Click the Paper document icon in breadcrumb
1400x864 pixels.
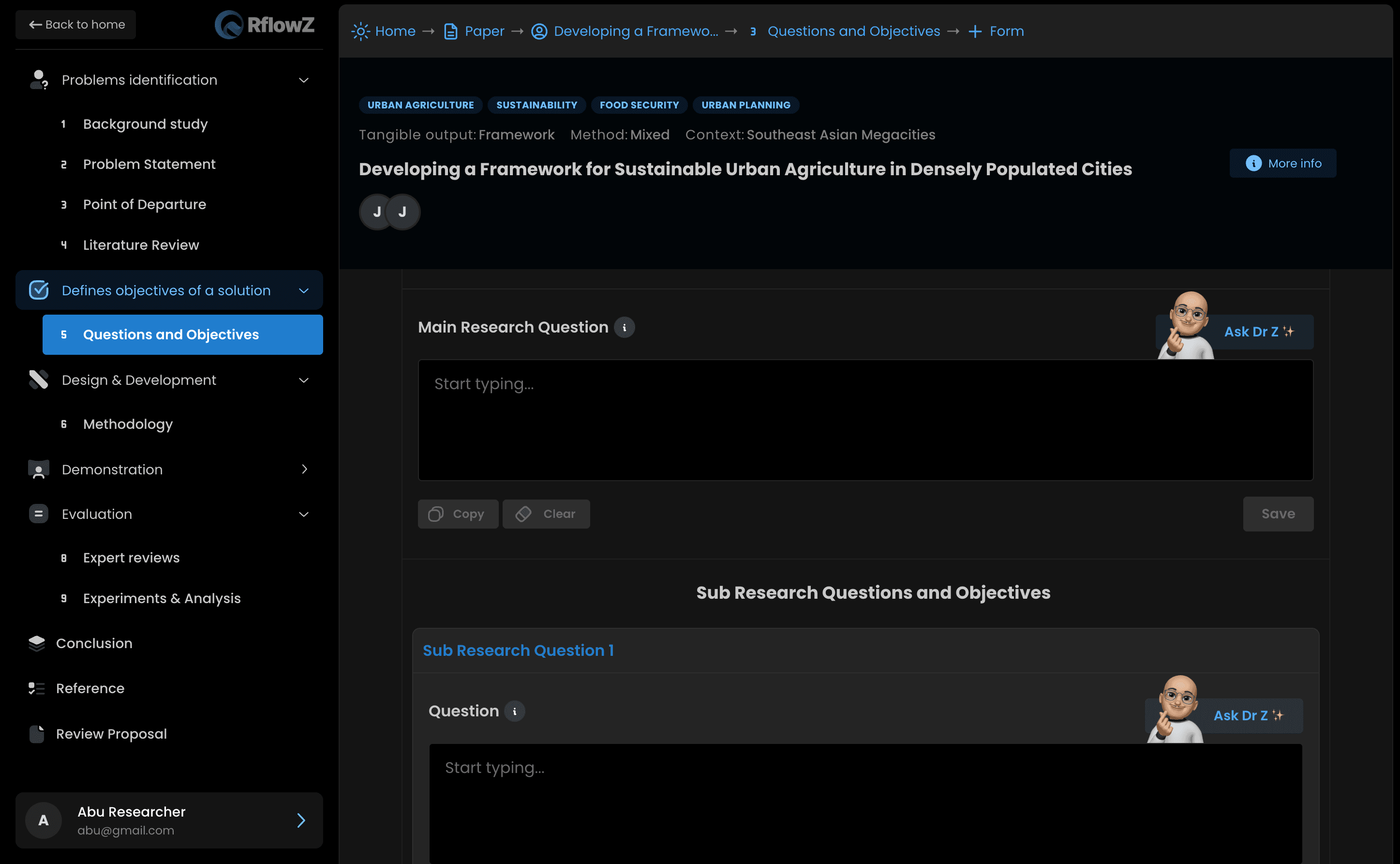click(x=450, y=31)
